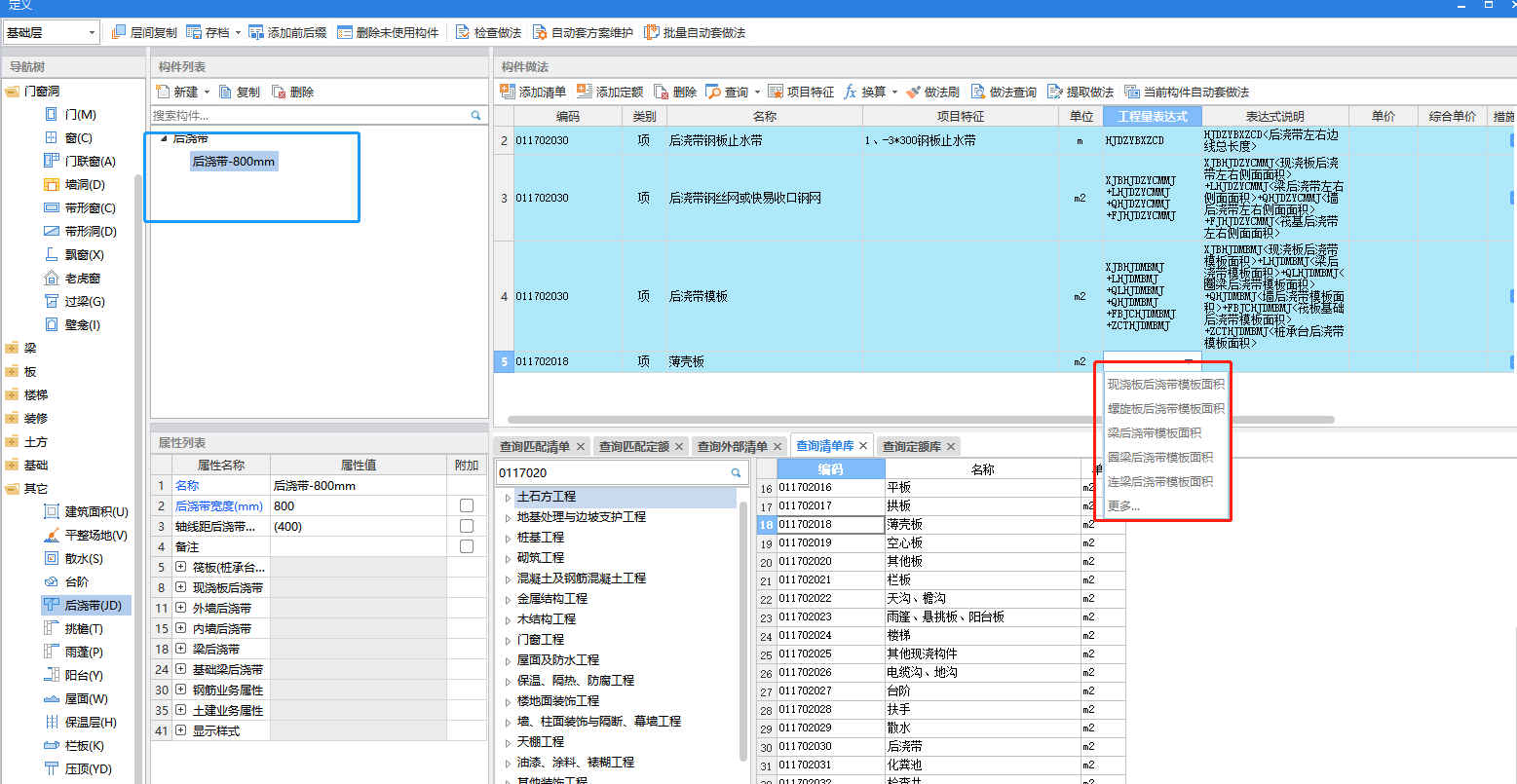Click 删除未使用构件 icon

pyautogui.click(x=345, y=32)
